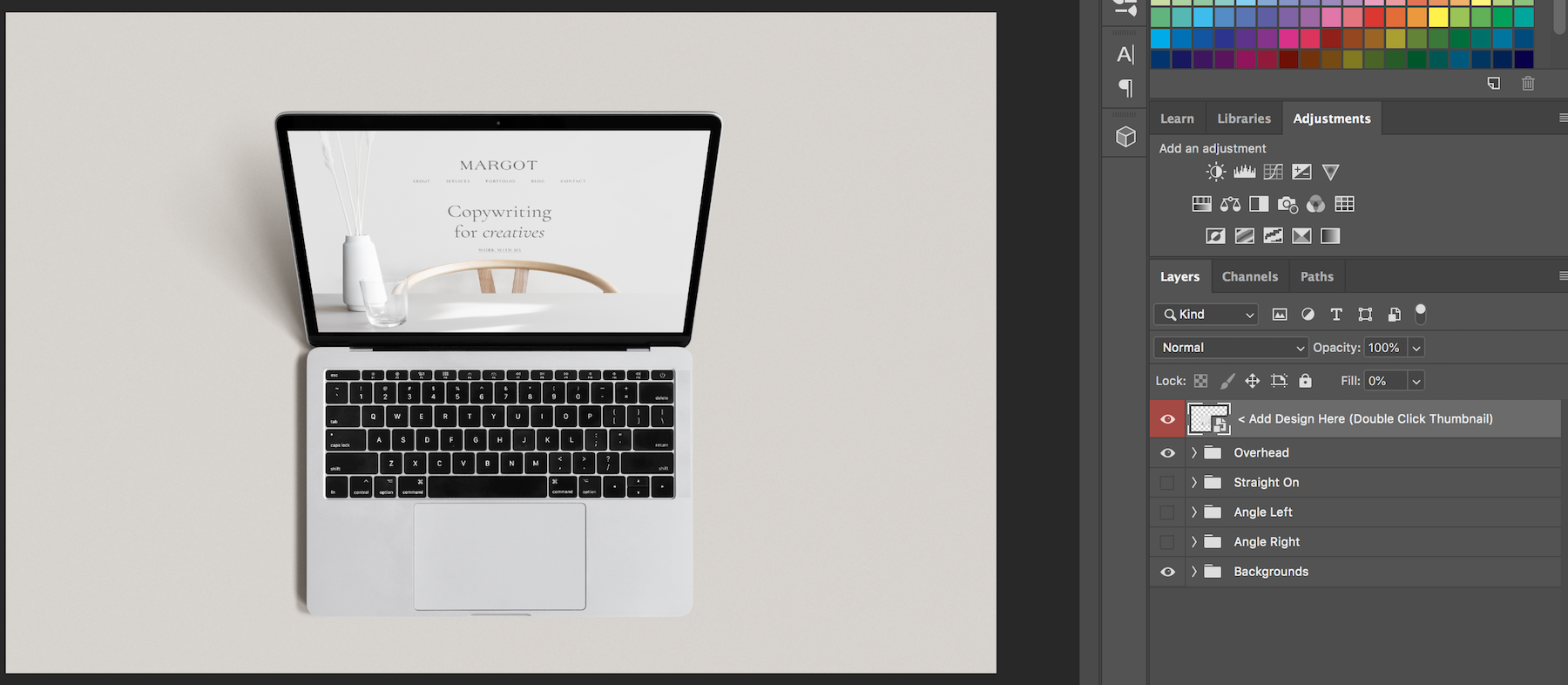Click the Fill percentage field
The height and width of the screenshot is (685, 1568).
pos(1384,381)
